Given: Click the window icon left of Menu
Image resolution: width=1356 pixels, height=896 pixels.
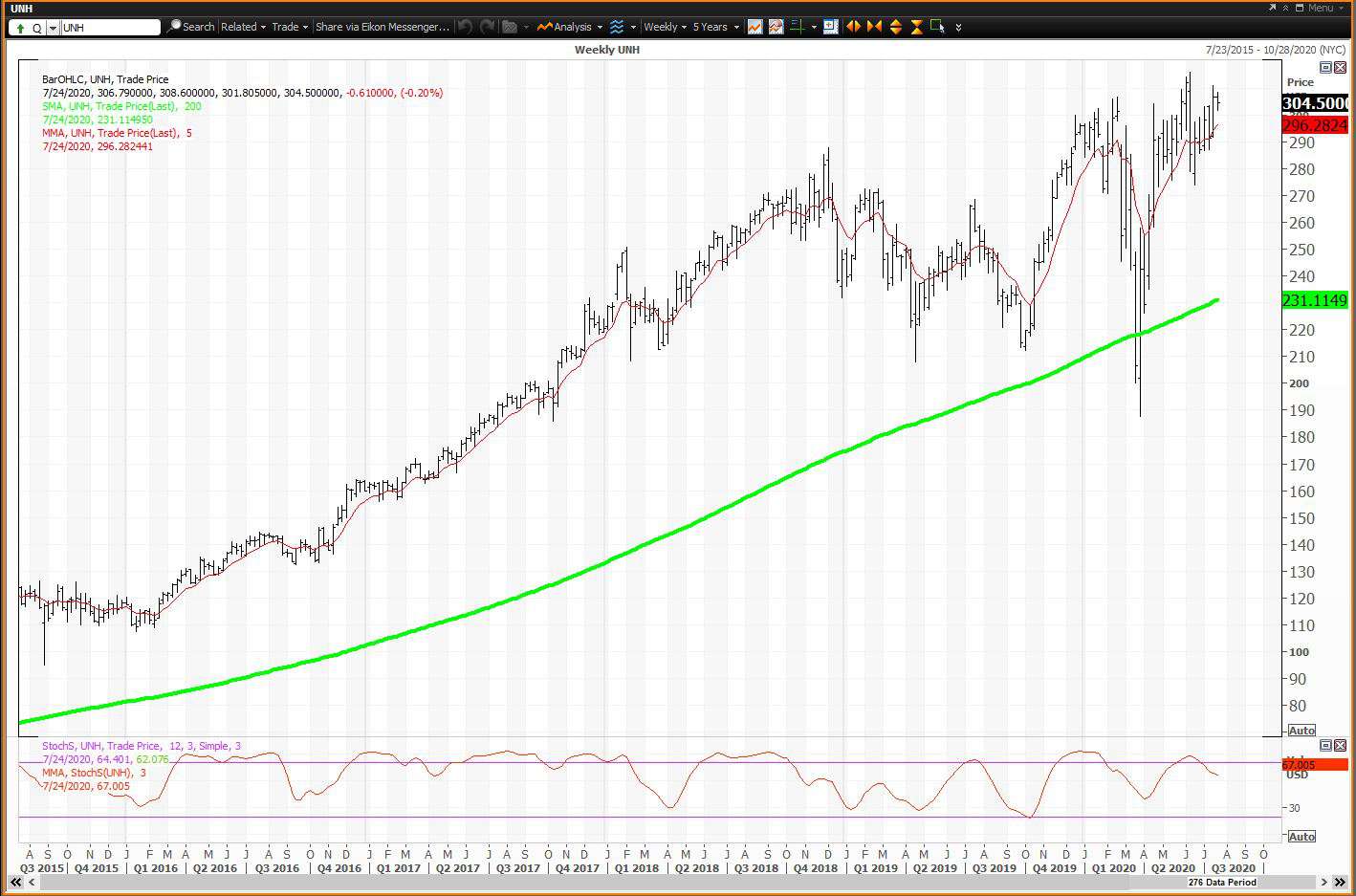Looking at the screenshot, I should [1301, 8].
